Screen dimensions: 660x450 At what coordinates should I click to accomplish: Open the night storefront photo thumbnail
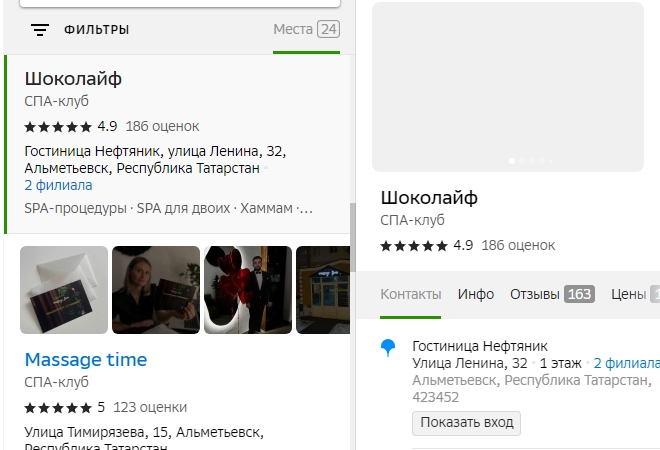coord(321,290)
